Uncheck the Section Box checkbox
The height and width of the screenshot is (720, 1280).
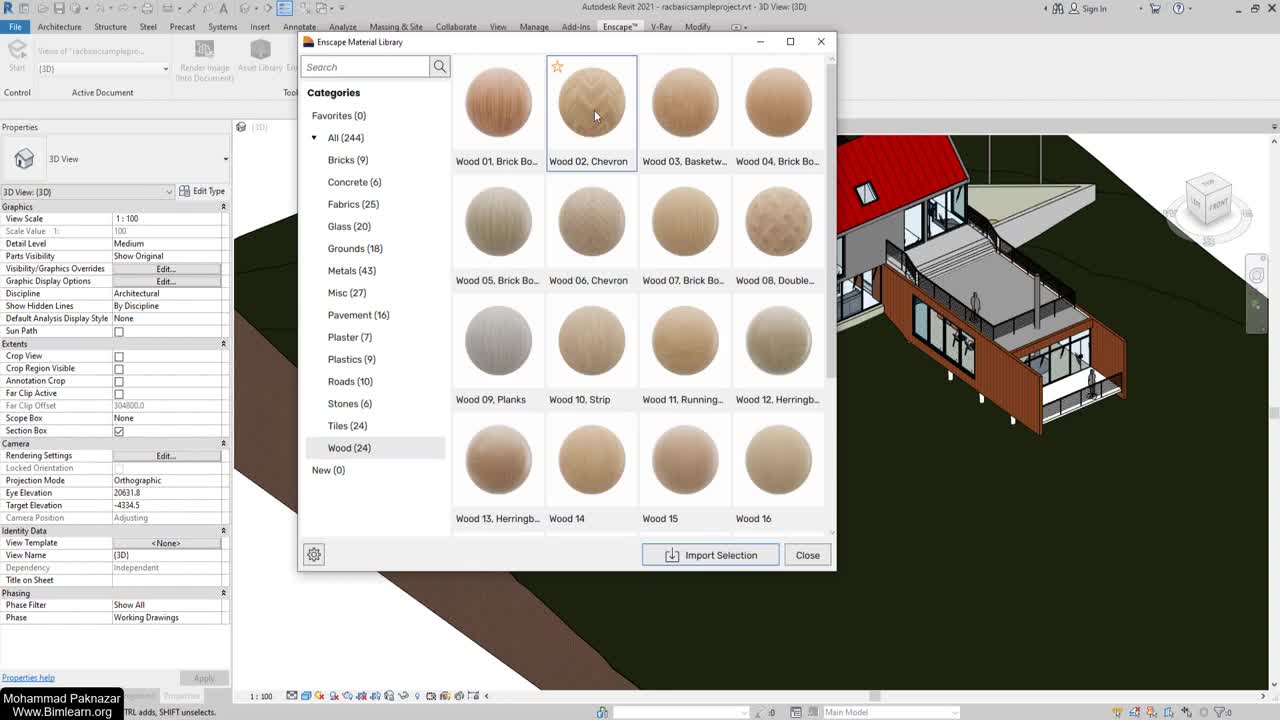tap(119, 431)
